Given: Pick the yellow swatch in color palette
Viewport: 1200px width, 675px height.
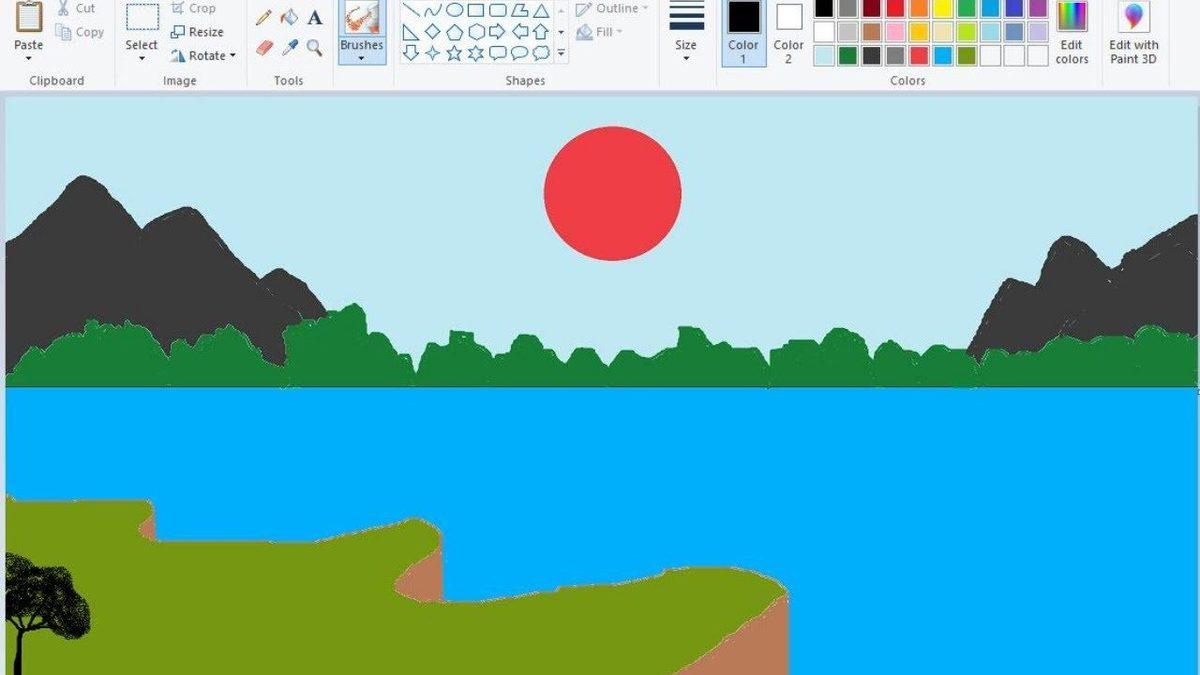Looking at the screenshot, I should [x=943, y=9].
